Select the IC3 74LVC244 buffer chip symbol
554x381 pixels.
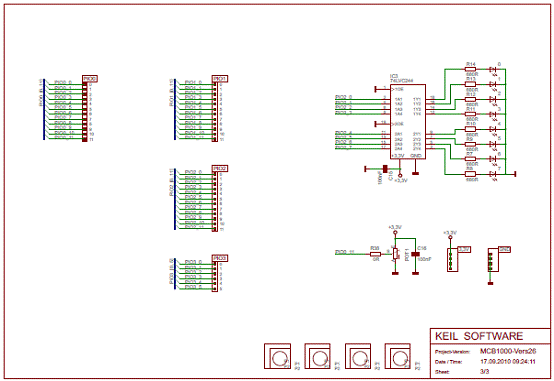(407, 122)
